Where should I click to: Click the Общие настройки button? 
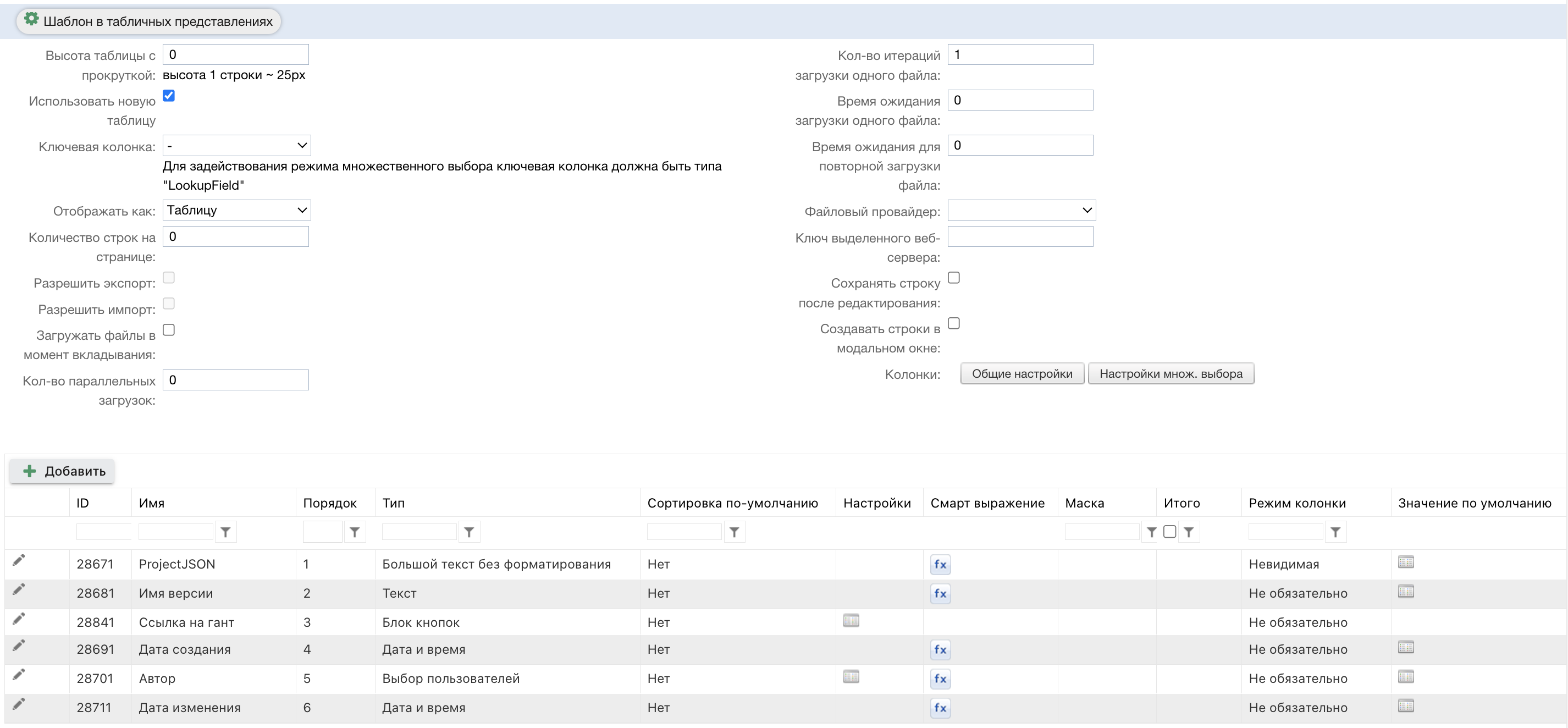1022,374
